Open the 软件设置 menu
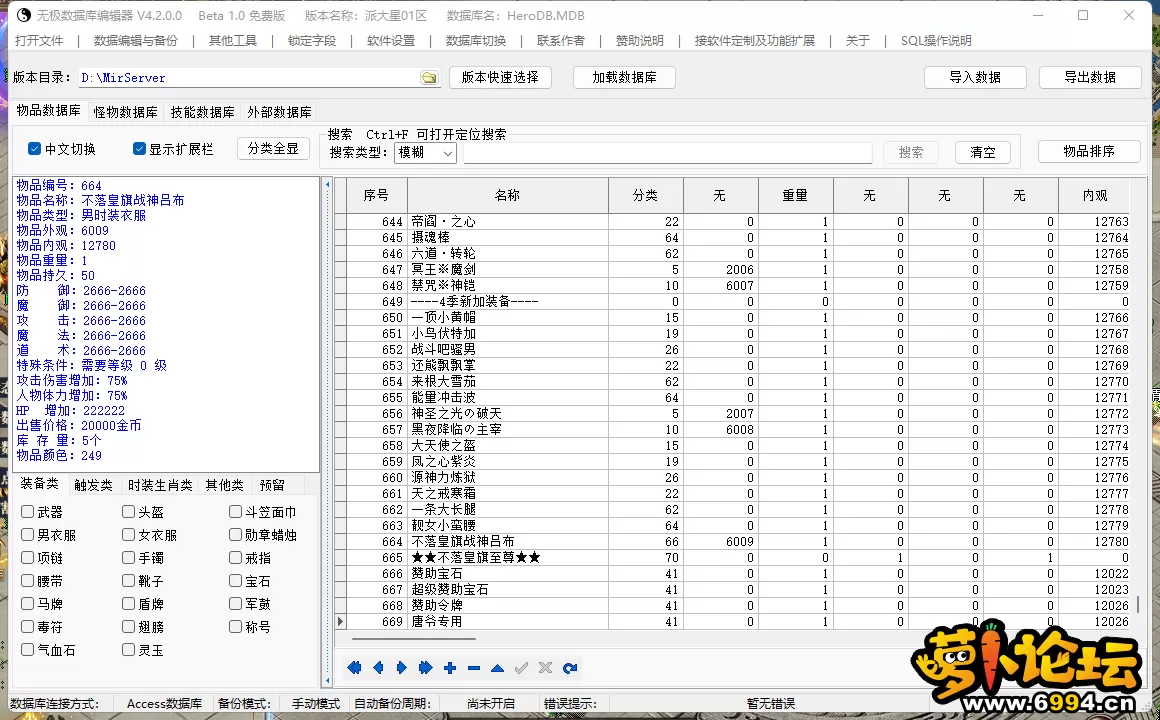 (391, 41)
